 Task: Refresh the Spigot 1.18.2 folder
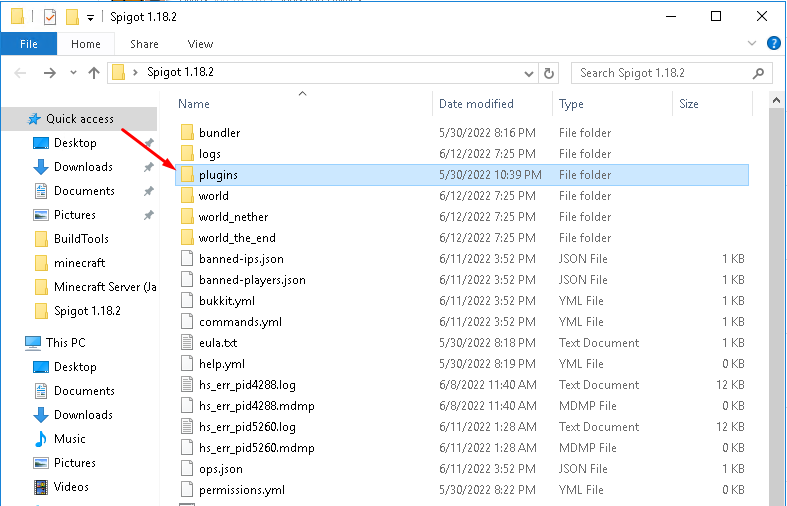549,74
